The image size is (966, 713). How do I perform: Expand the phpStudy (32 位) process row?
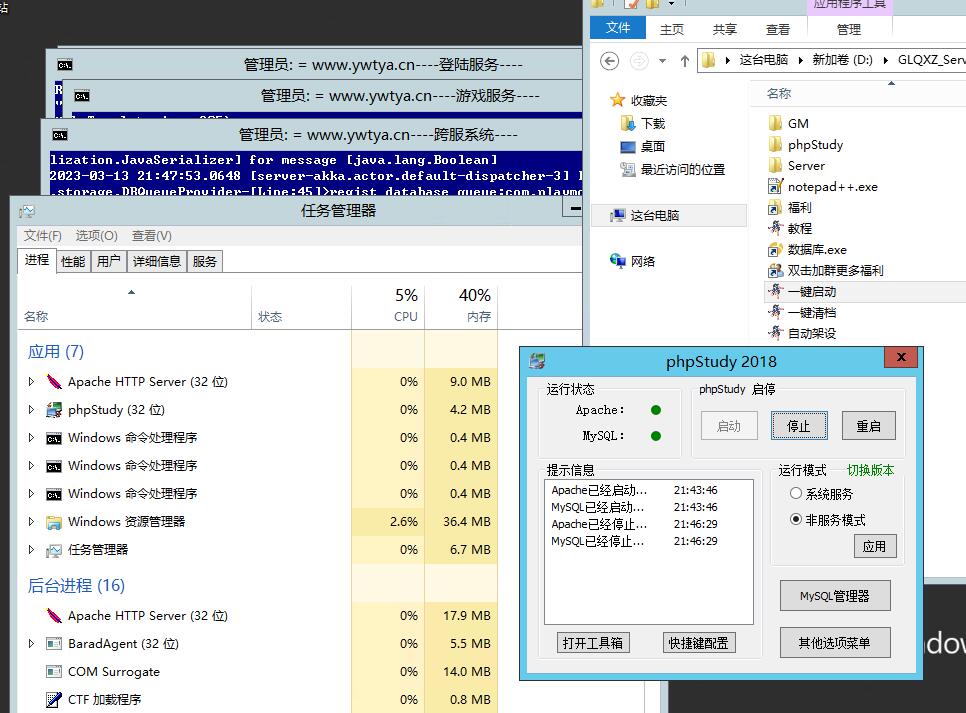coord(31,409)
